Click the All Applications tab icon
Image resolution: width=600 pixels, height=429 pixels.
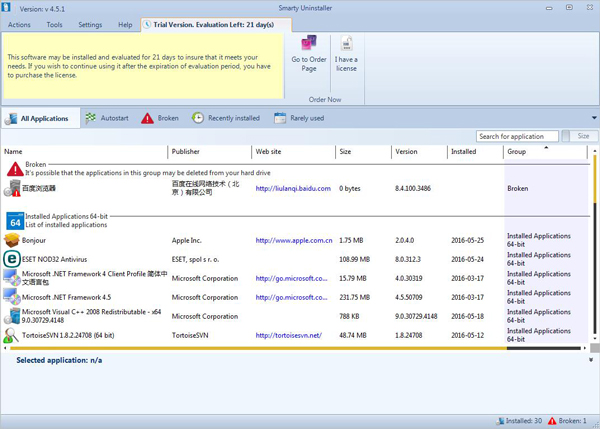point(11,119)
